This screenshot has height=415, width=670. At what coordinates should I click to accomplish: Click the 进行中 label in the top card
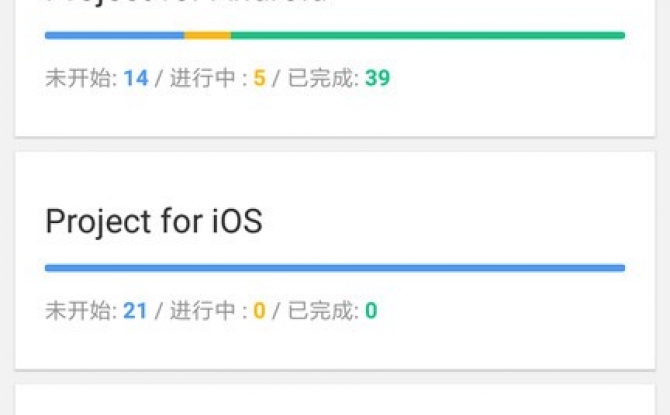[203, 78]
